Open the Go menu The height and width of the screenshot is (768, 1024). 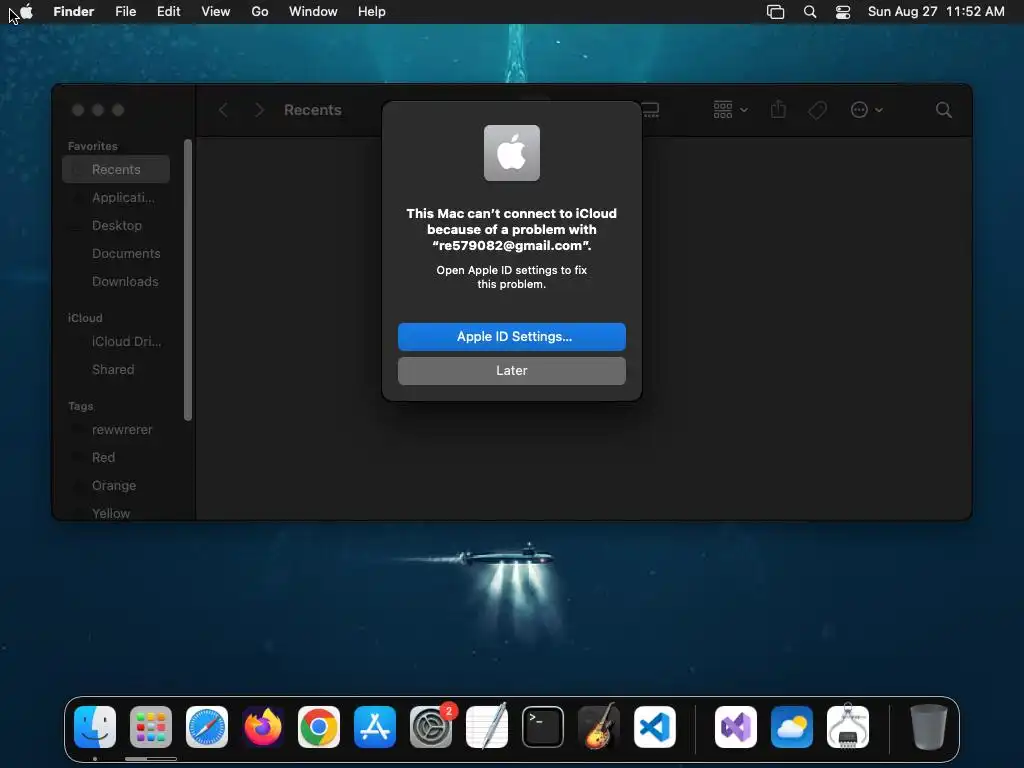(260, 12)
